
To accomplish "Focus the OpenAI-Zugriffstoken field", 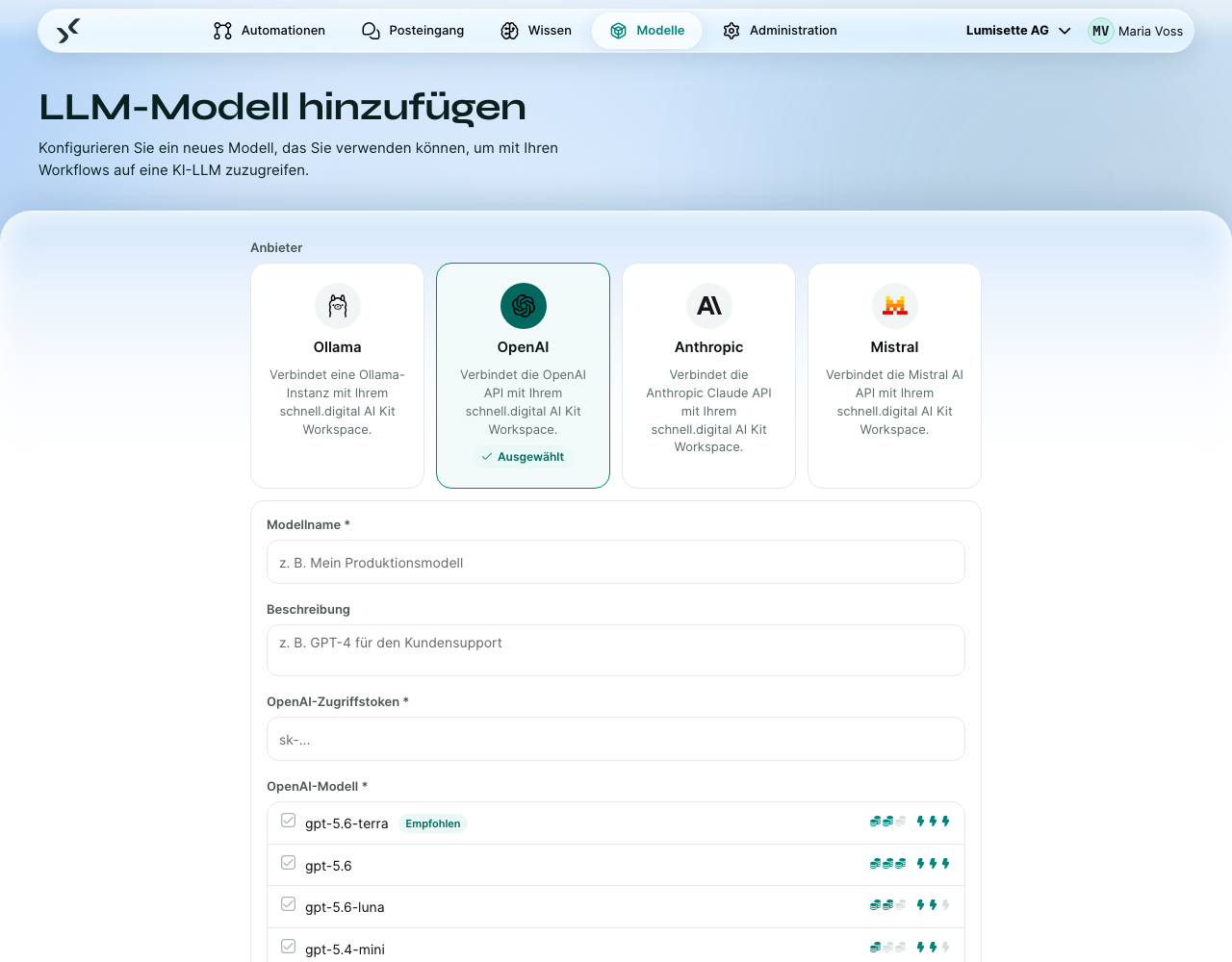I will click(616, 739).
